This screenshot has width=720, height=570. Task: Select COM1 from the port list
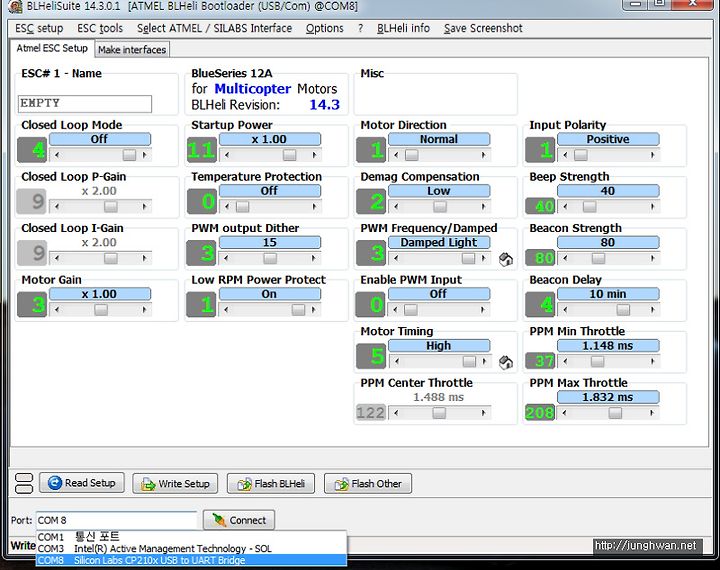(x=191, y=536)
